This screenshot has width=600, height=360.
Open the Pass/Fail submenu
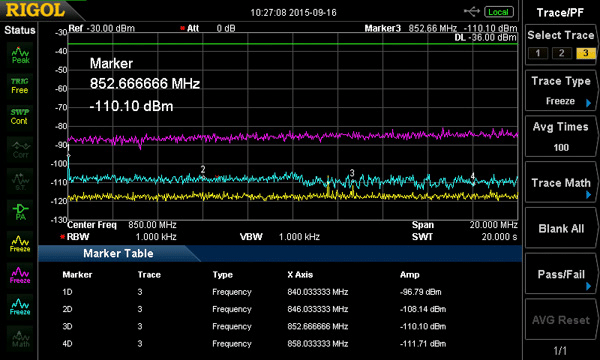pyautogui.click(x=561, y=274)
